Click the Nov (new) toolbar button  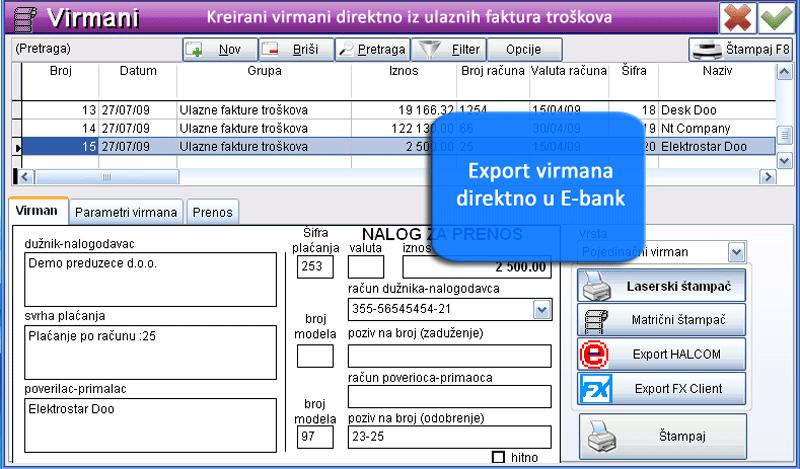[219, 49]
